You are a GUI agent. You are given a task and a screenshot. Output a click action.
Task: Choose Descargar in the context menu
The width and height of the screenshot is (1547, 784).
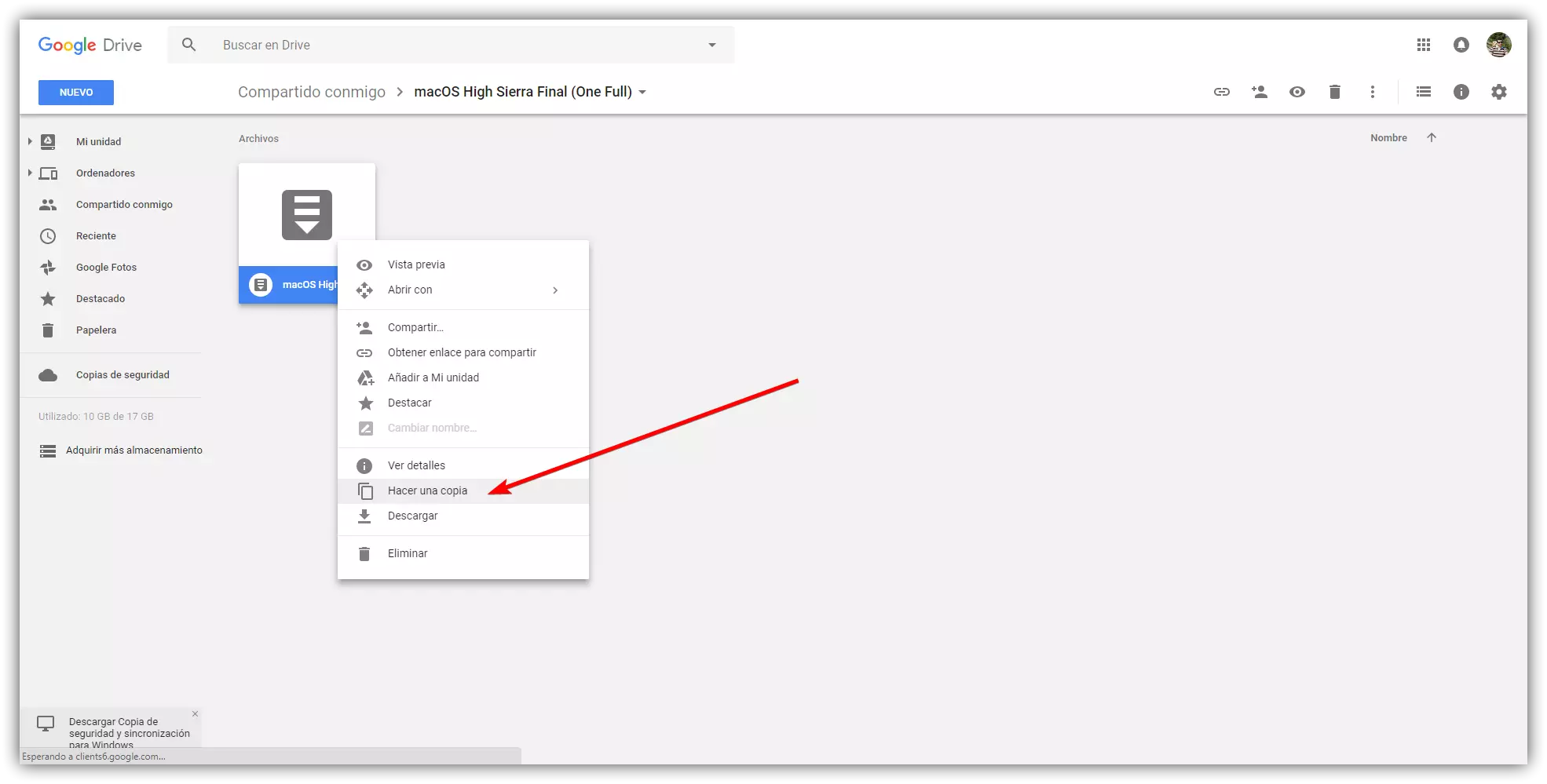click(x=463, y=516)
